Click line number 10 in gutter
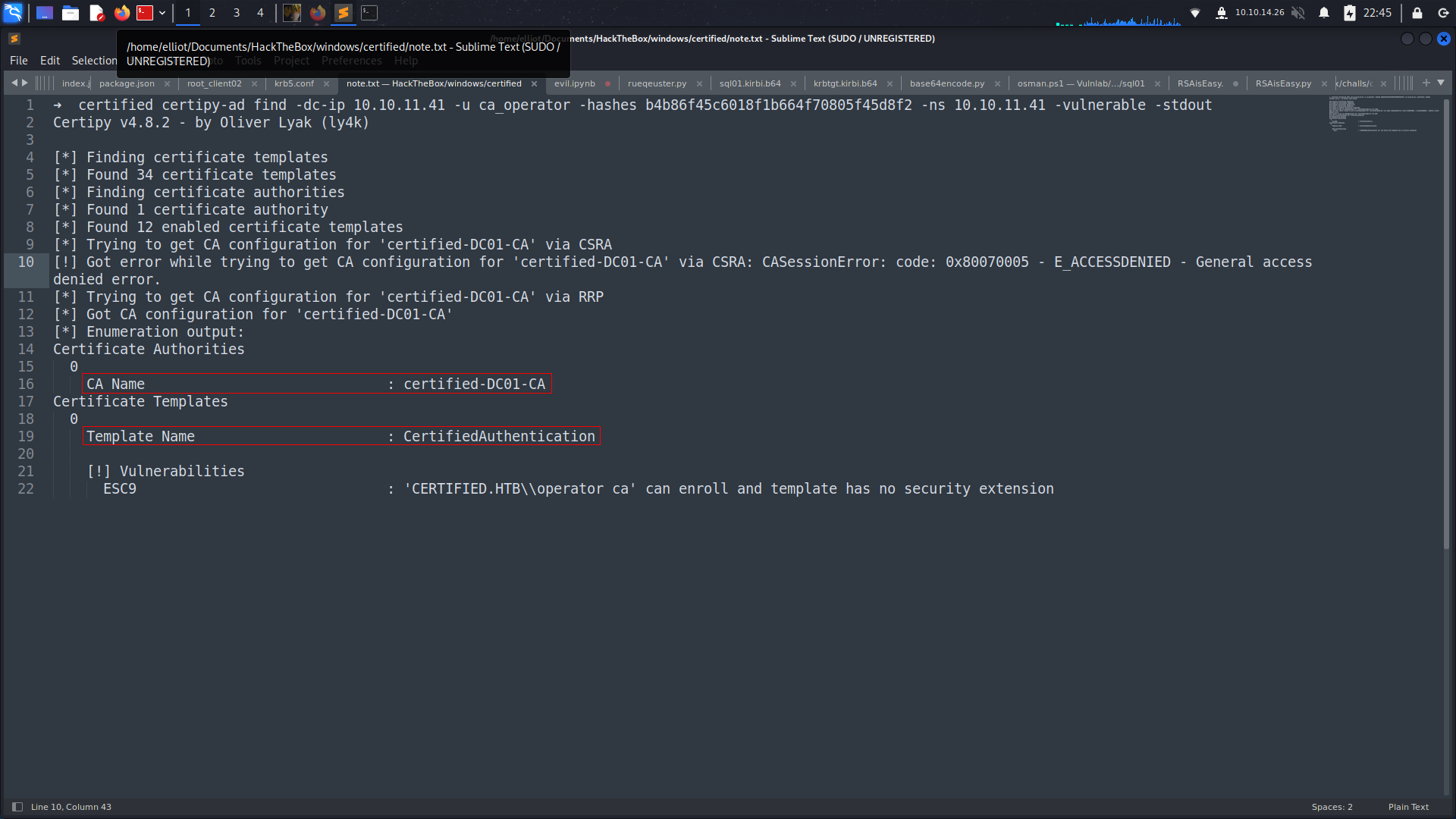The height and width of the screenshot is (819, 1456). [x=26, y=262]
